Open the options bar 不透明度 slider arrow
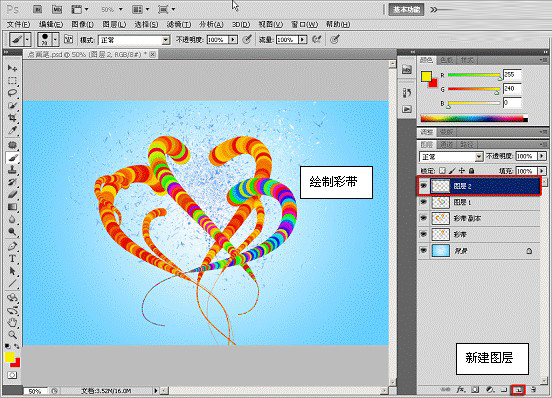The image size is (552, 398). tap(233, 40)
